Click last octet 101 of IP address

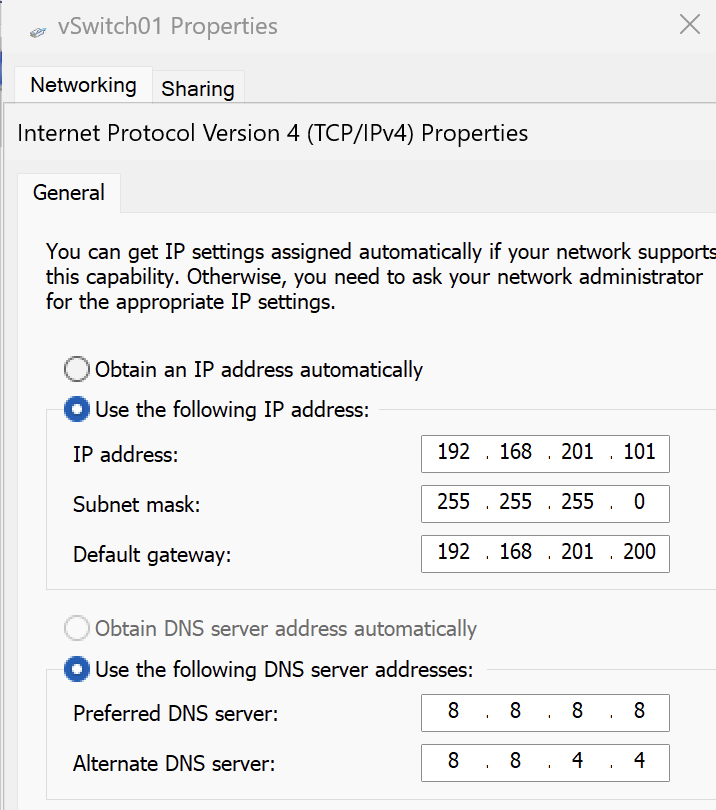coord(639,453)
